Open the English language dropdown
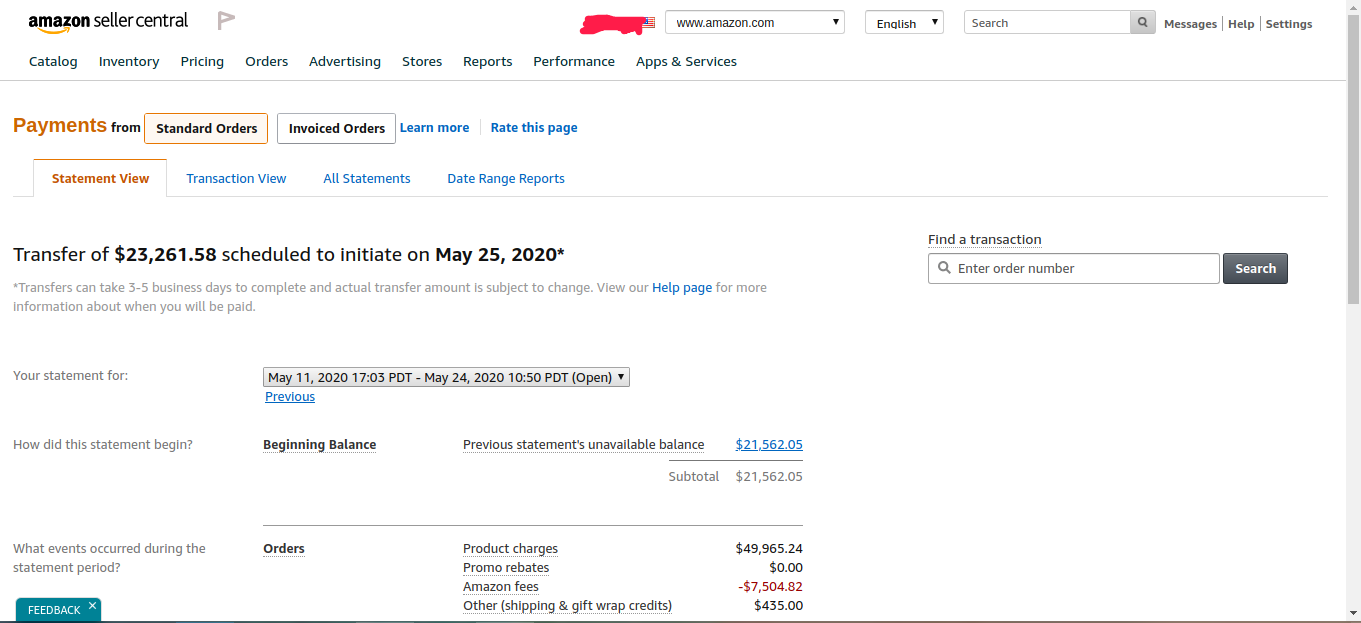Viewport: 1361px width, 623px height. pyautogui.click(x=904, y=22)
